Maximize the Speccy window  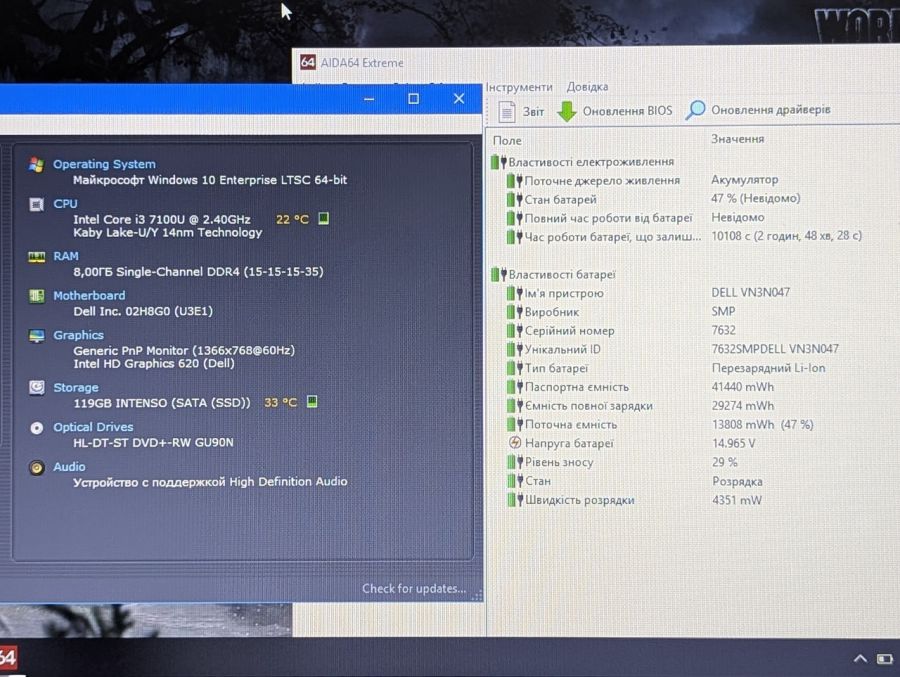click(413, 99)
